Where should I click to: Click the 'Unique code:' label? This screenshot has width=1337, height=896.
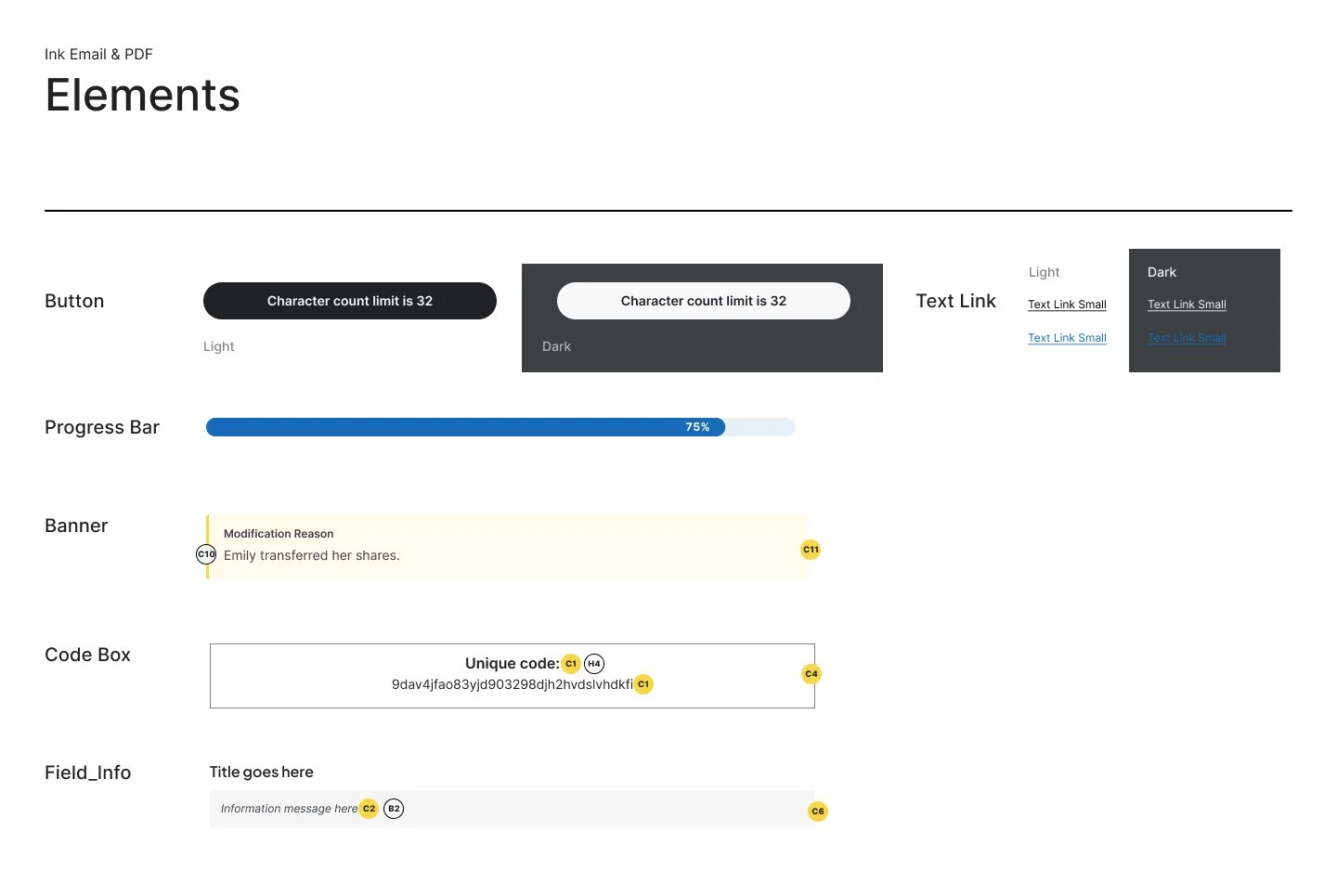(512, 663)
